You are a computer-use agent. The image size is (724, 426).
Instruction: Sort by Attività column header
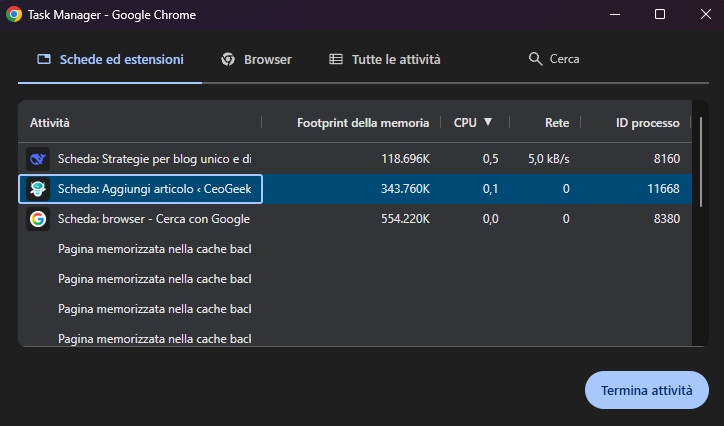(x=49, y=123)
